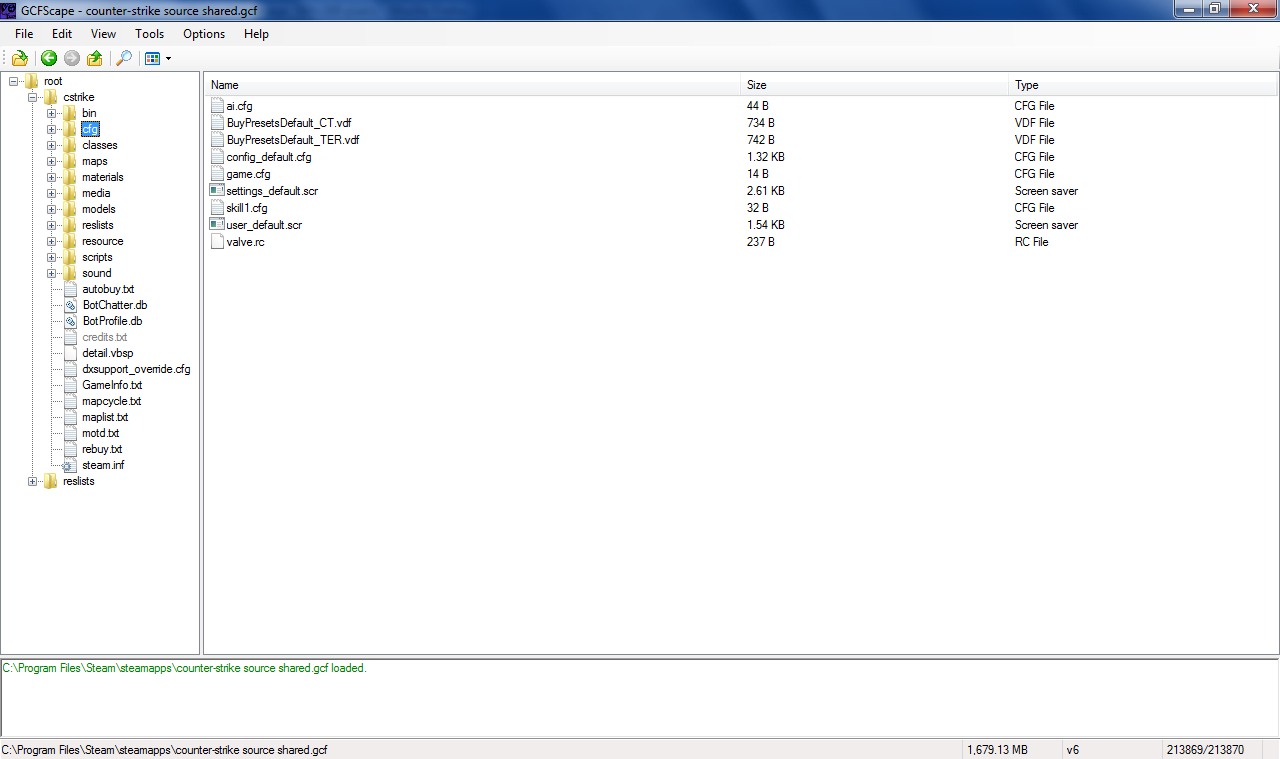
Task: Open the Edit menu
Action: [62, 34]
